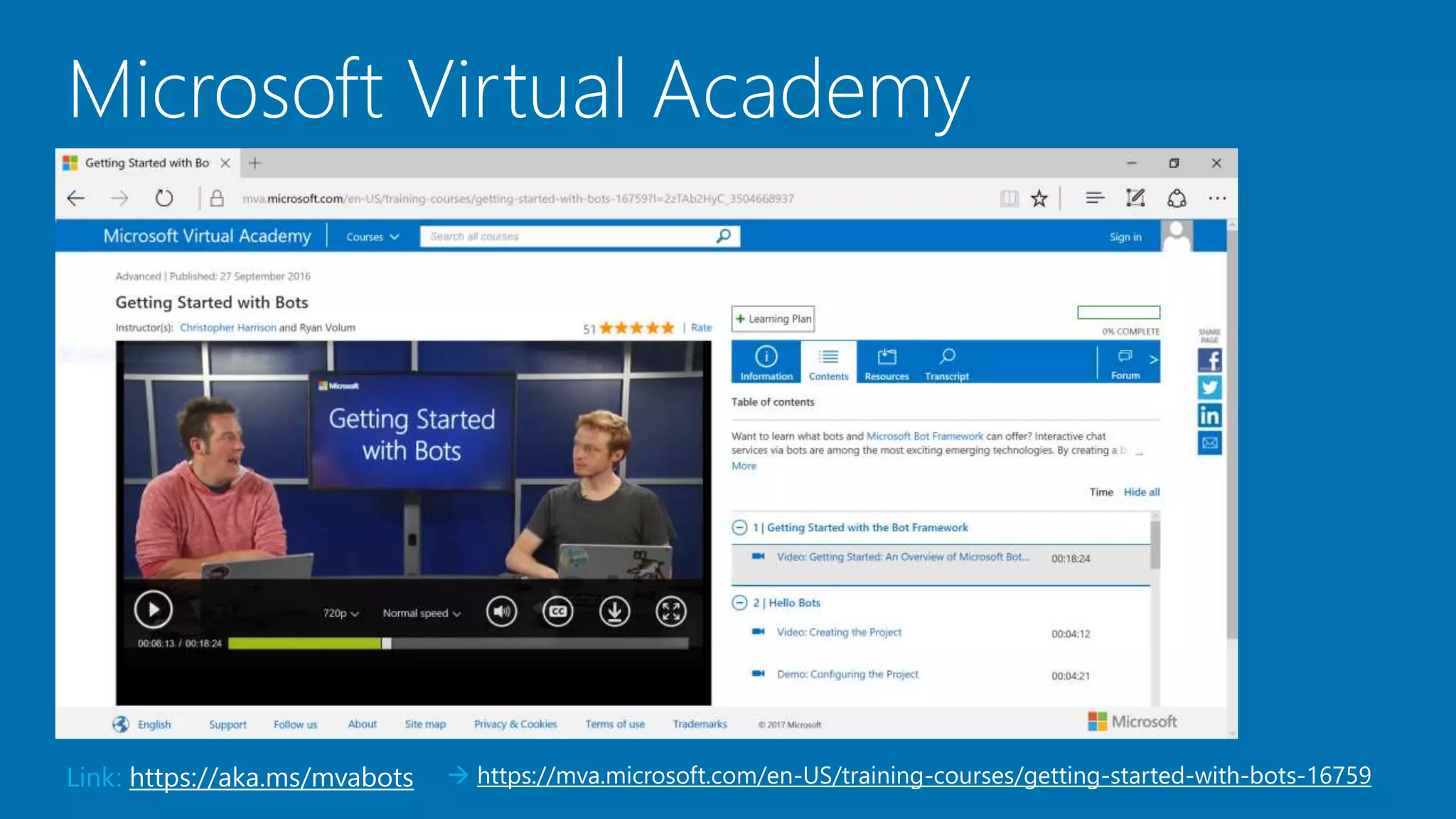The height and width of the screenshot is (819, 1456).
Task: Open a new tab with plus icon
Action: 255,164
